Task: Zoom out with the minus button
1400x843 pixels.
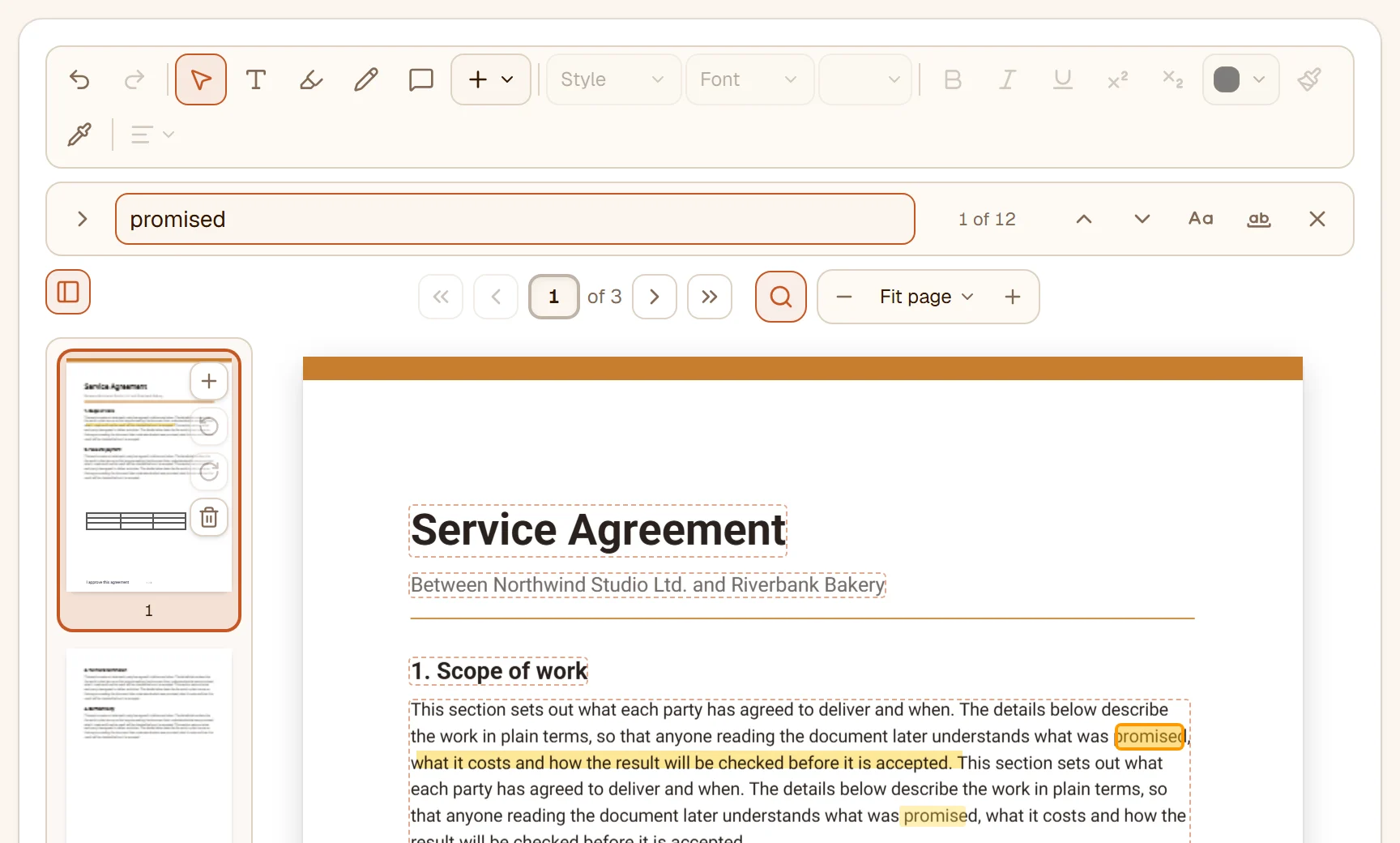Action: (844, 297)
